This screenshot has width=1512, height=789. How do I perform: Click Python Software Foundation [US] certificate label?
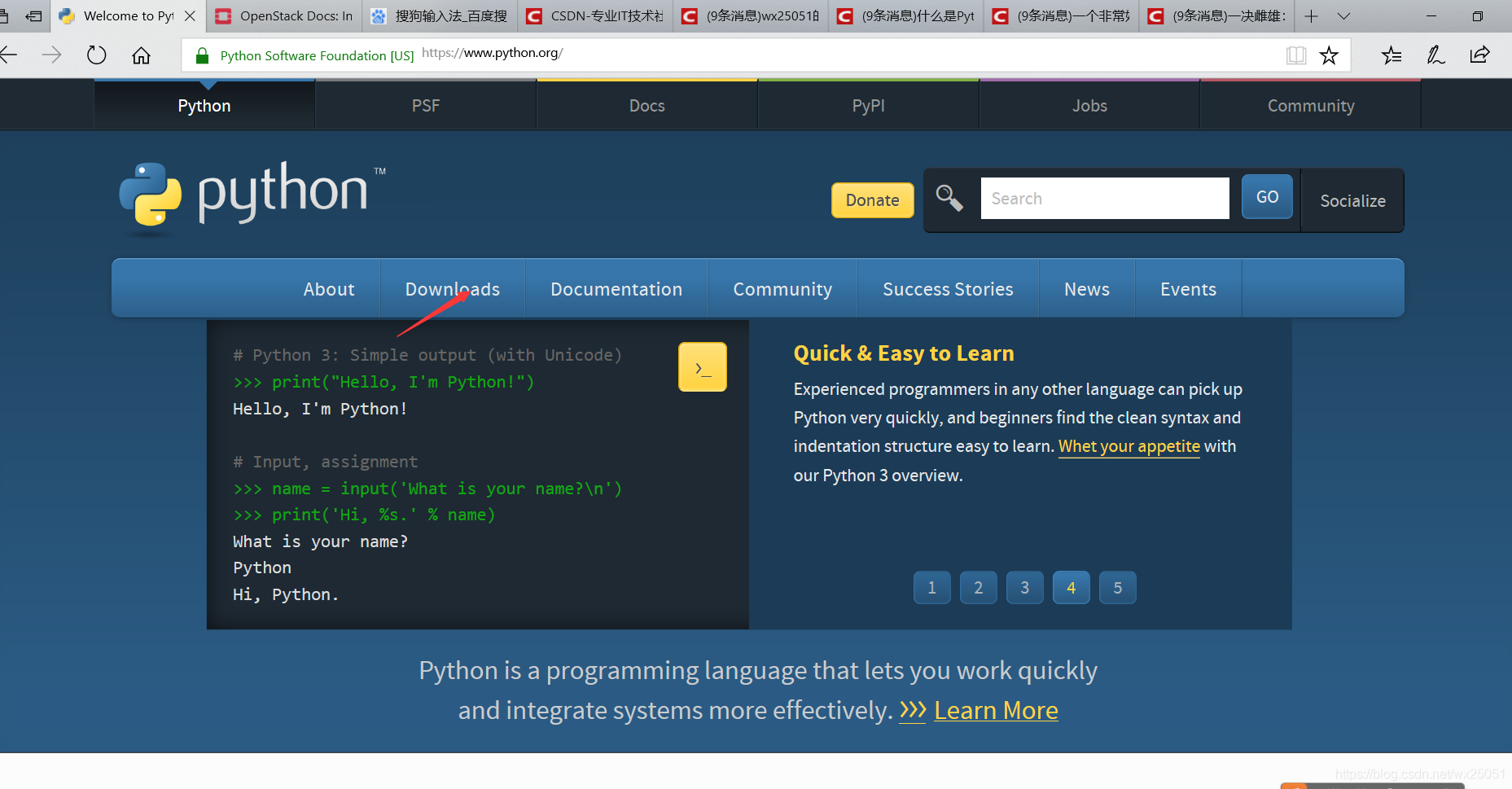point(317,55)
